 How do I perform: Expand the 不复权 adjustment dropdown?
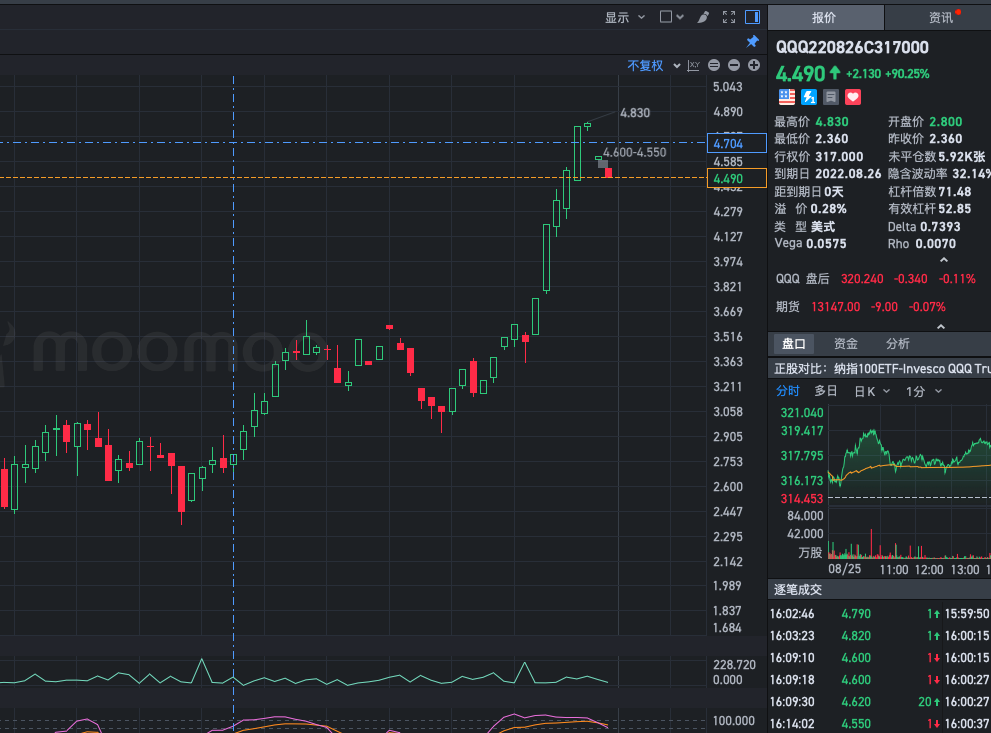pyautogui.click(x=654, y=65)
